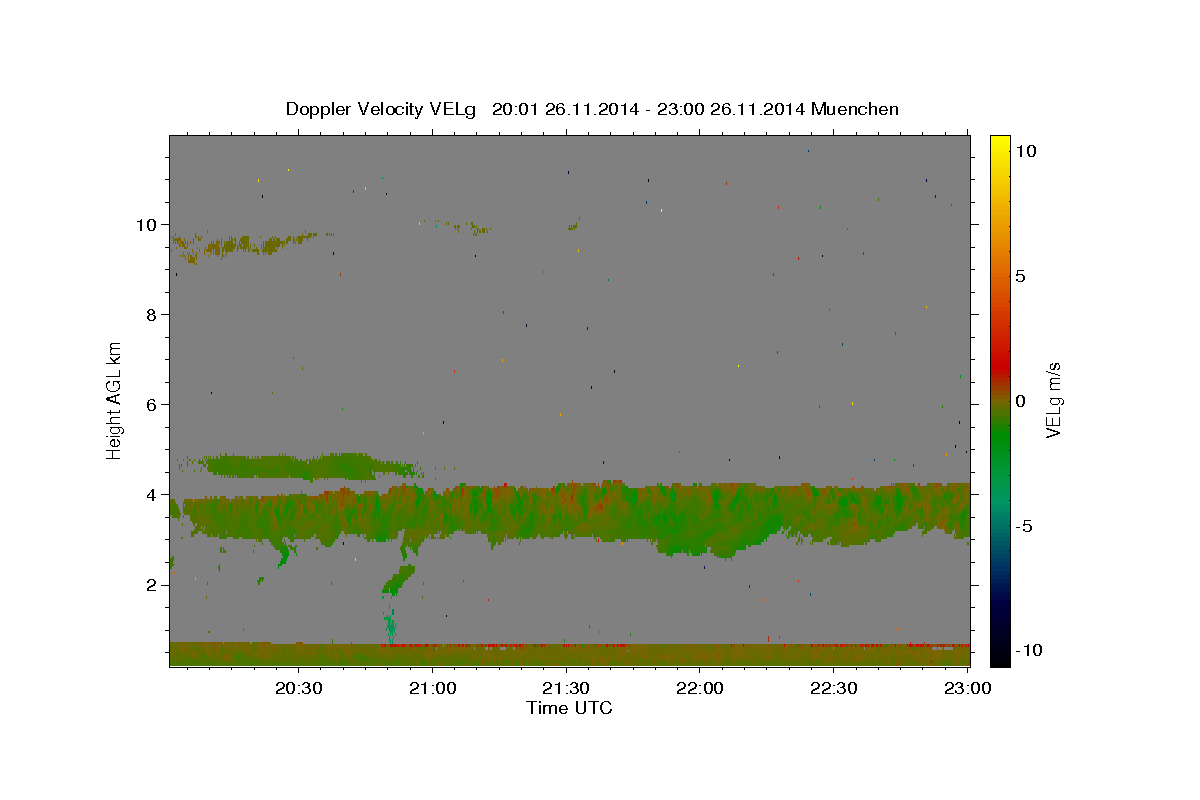
Task: Click the 22:00 time tick label
Action: pos(700,688)
